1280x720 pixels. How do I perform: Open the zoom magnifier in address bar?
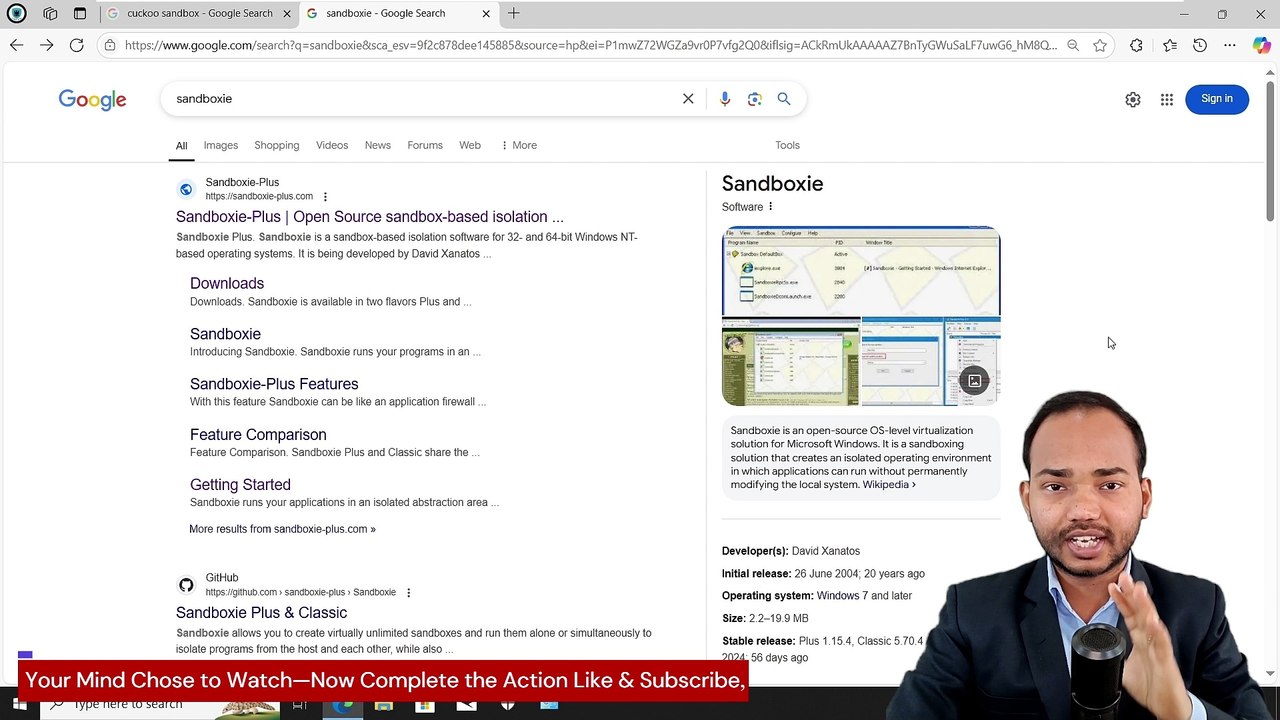(1073, 45)
